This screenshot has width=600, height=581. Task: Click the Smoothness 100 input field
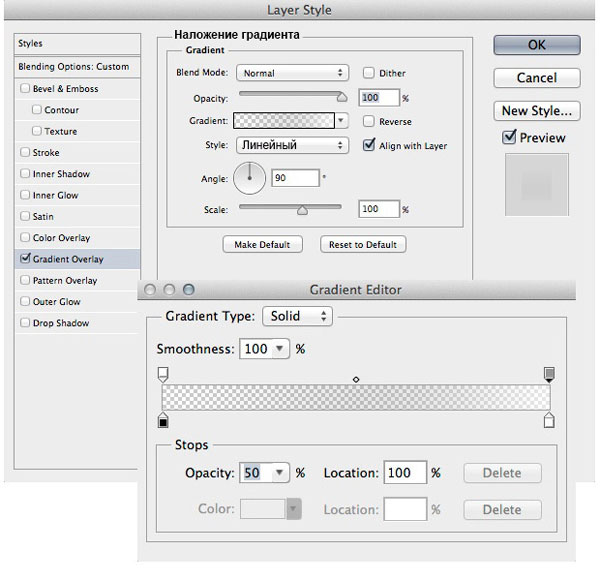click(256, 349)
